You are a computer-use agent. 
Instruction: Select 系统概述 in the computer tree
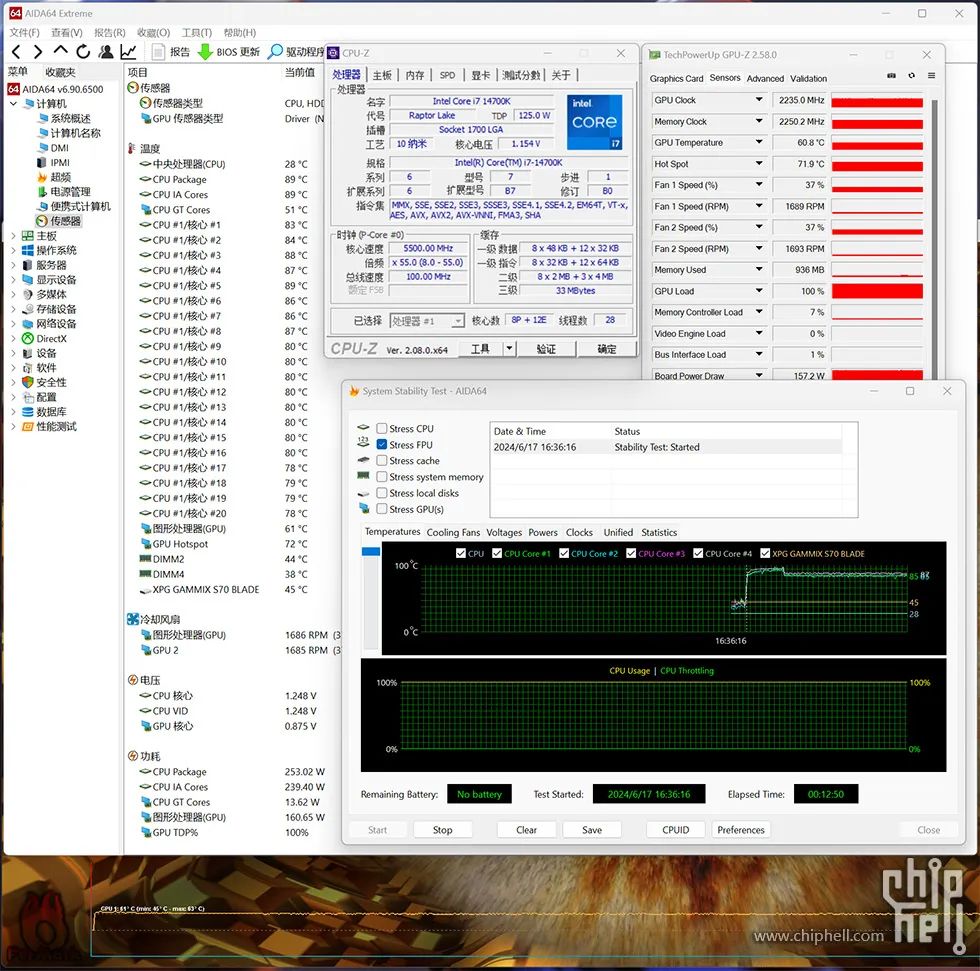tap(64, 118)
